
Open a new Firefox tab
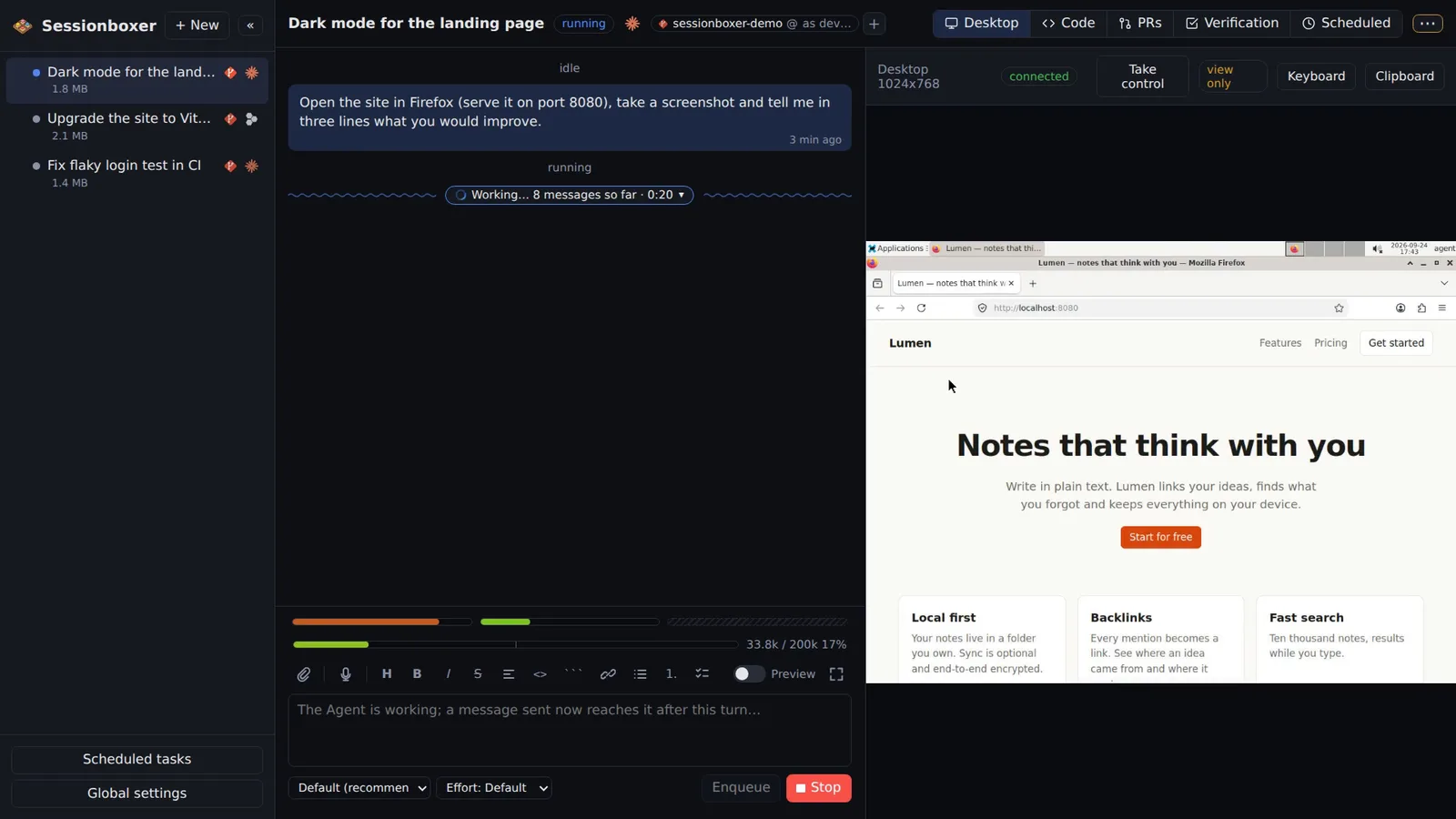(x=1032, y=283)
